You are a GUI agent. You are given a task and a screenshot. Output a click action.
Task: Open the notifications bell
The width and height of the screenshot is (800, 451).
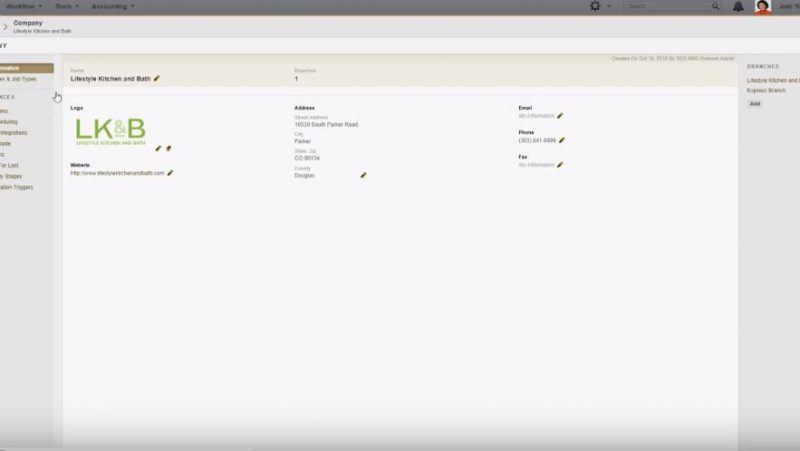(738, 6)
